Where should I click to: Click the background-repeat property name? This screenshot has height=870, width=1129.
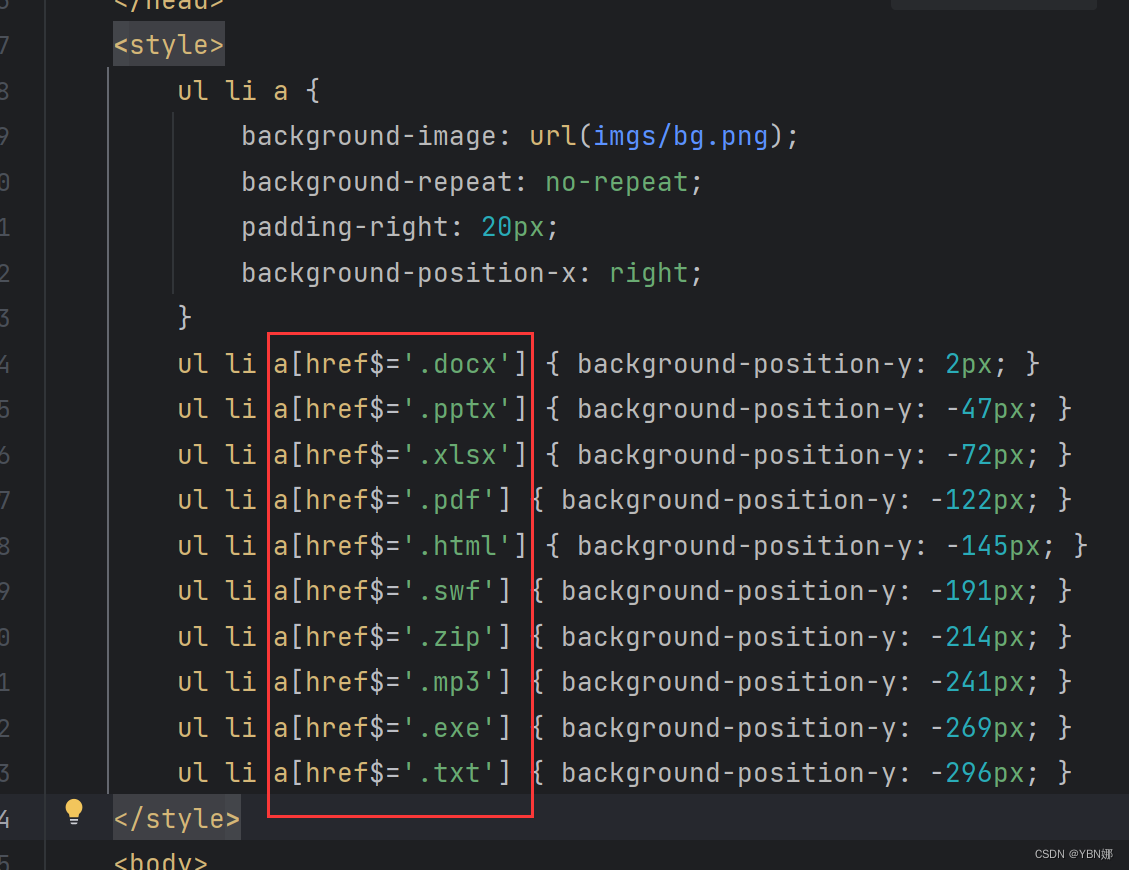click(376, 181)
